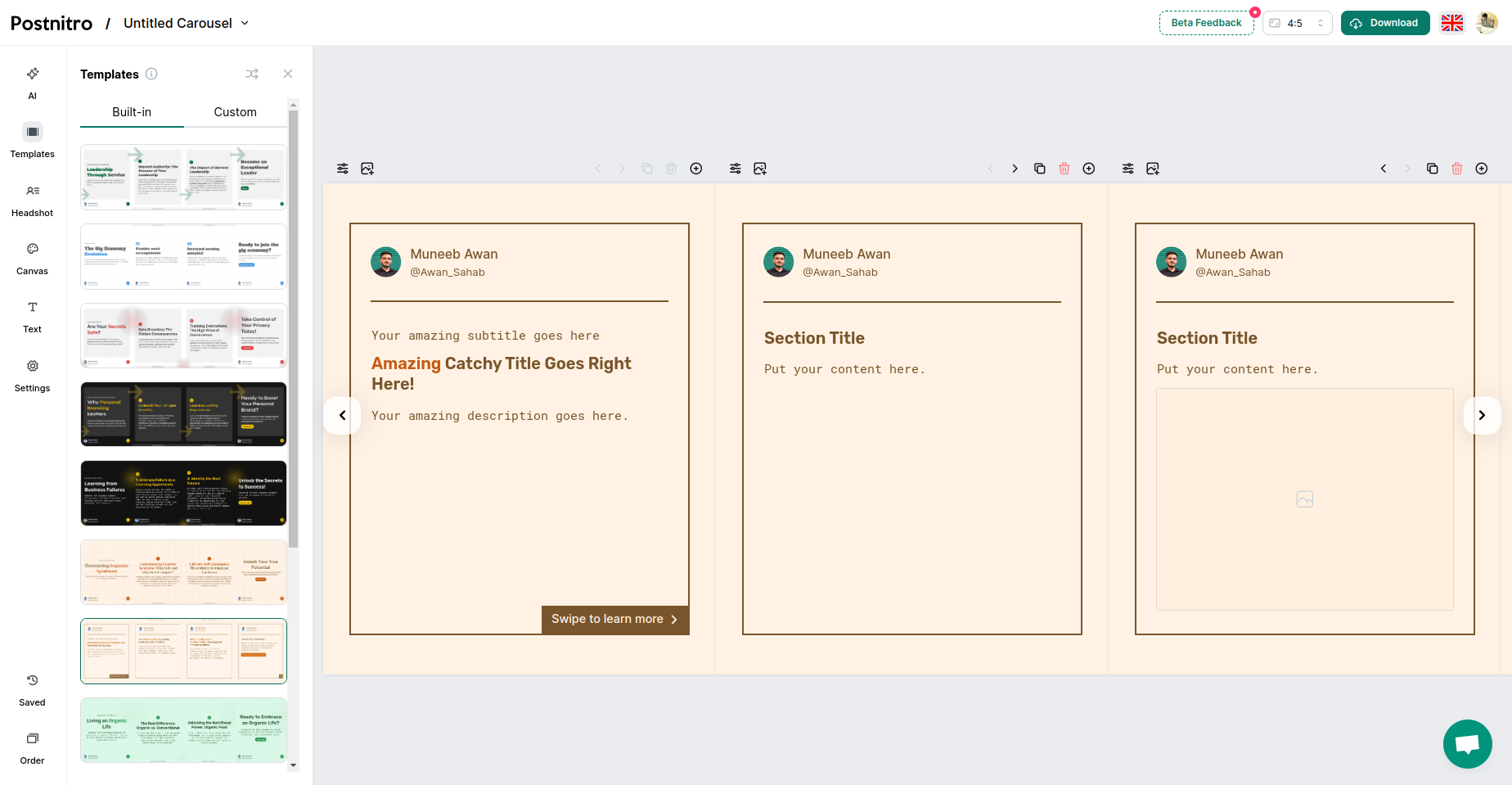Open slide settings for second slide
This screenshot has height=785, width=1512.
[736, 169]
